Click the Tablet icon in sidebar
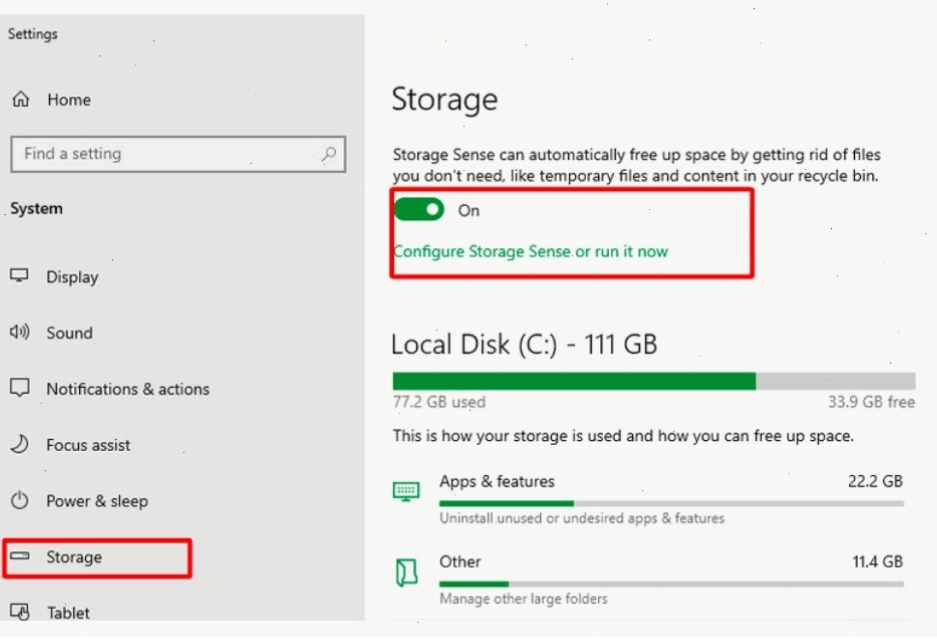This screenshot has width=937, height=639. [19, 612]
